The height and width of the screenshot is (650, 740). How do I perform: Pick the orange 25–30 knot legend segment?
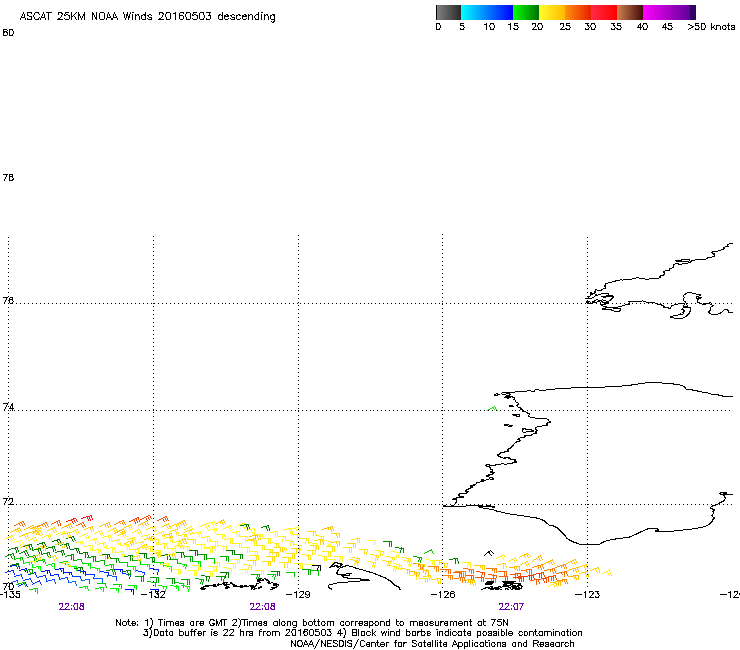(x=578, y=12)
